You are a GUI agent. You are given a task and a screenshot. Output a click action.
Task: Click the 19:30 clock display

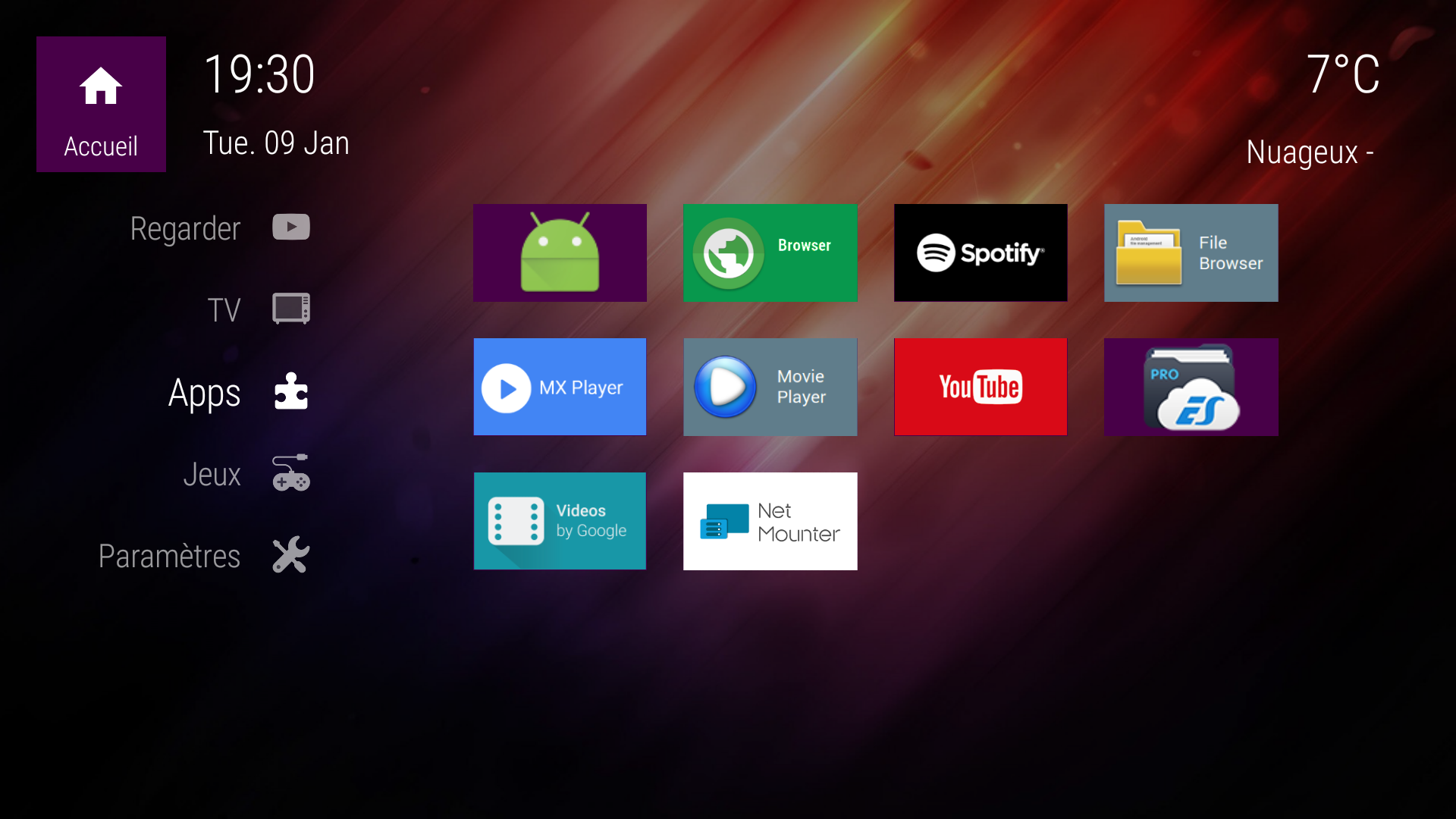[x=259, y=74]
